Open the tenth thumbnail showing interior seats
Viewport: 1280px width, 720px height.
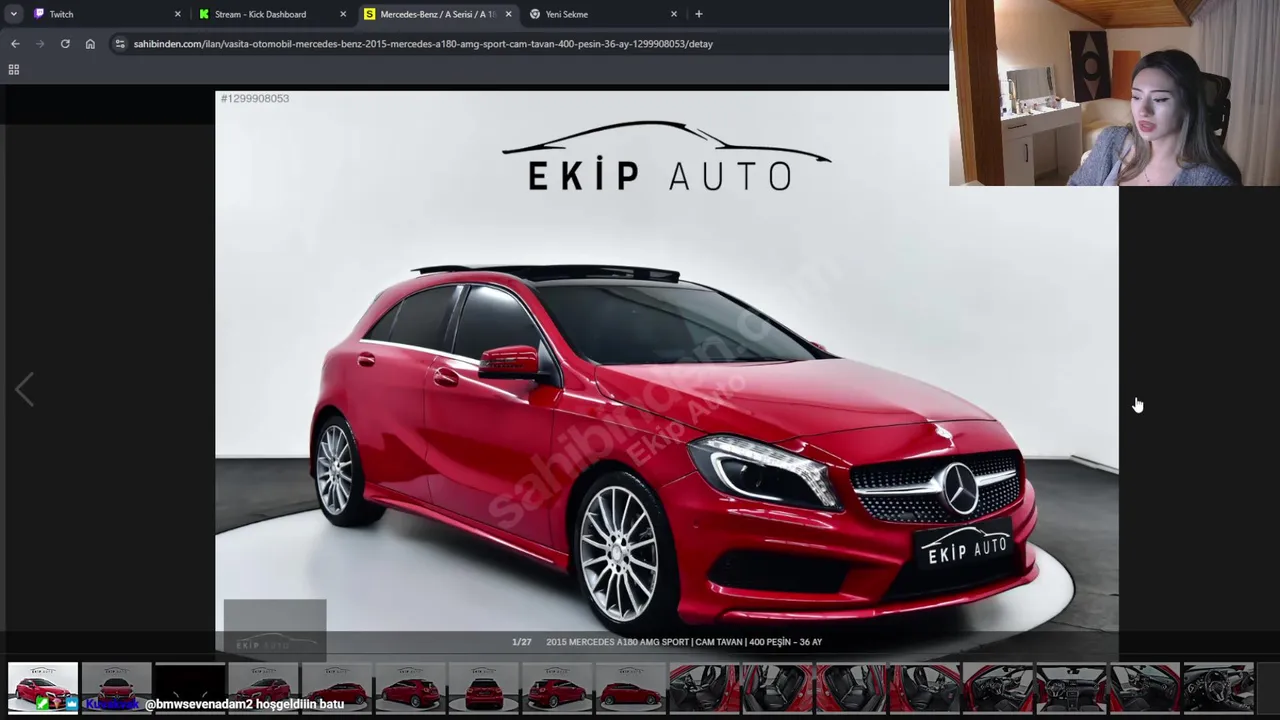(x=704, y=688)
